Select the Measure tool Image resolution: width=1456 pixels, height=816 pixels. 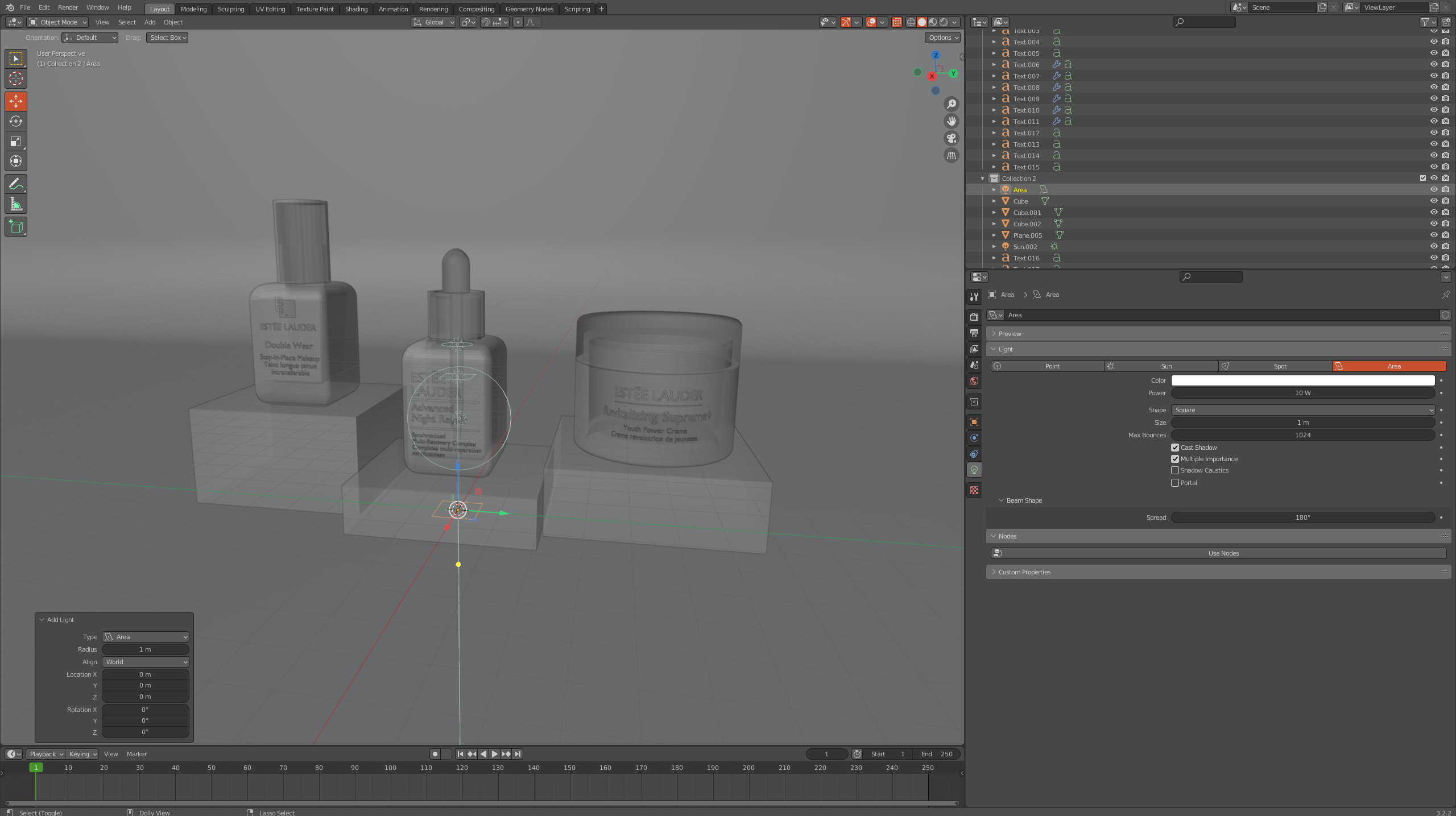pyautogui.click(x=16, y=204)
